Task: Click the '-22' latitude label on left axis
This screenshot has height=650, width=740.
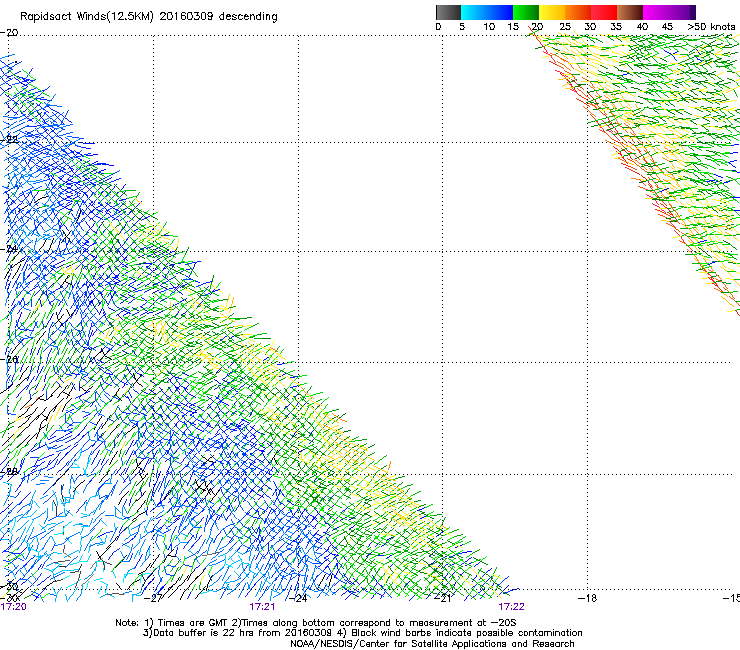Action: pos(9,140)
